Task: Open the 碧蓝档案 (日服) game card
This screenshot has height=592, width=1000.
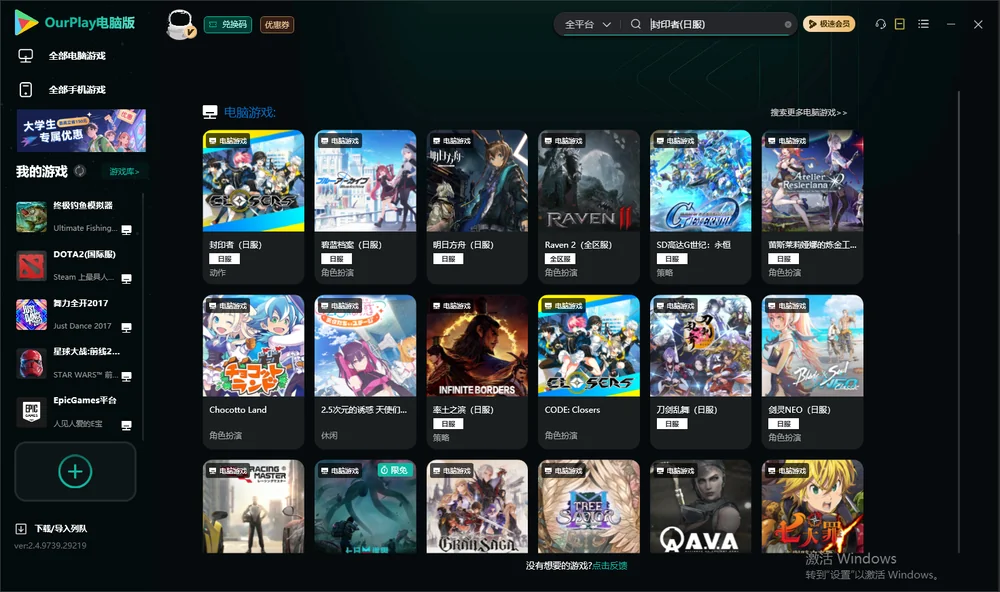Action: point(365,207)
